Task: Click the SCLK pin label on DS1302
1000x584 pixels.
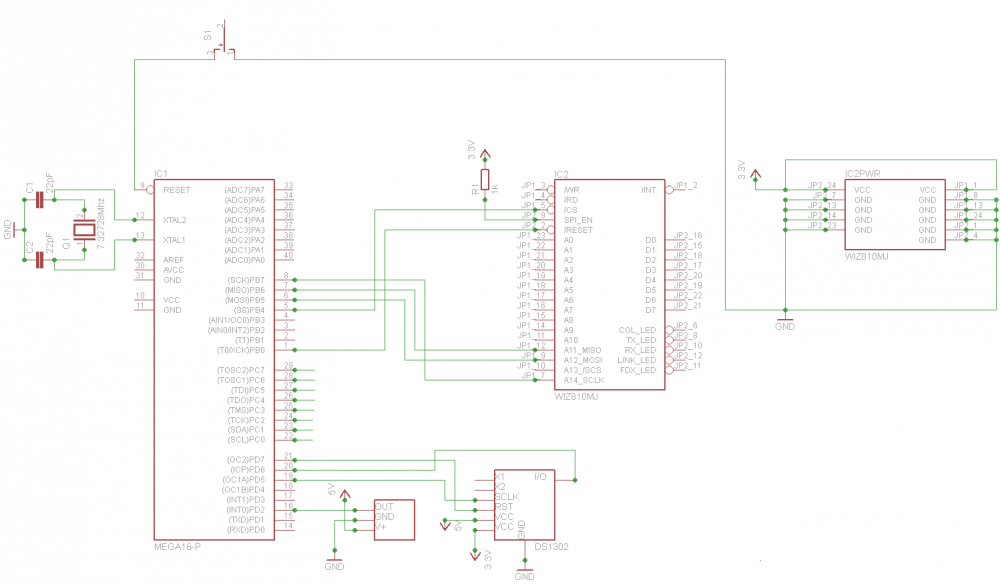Action: 507,497
